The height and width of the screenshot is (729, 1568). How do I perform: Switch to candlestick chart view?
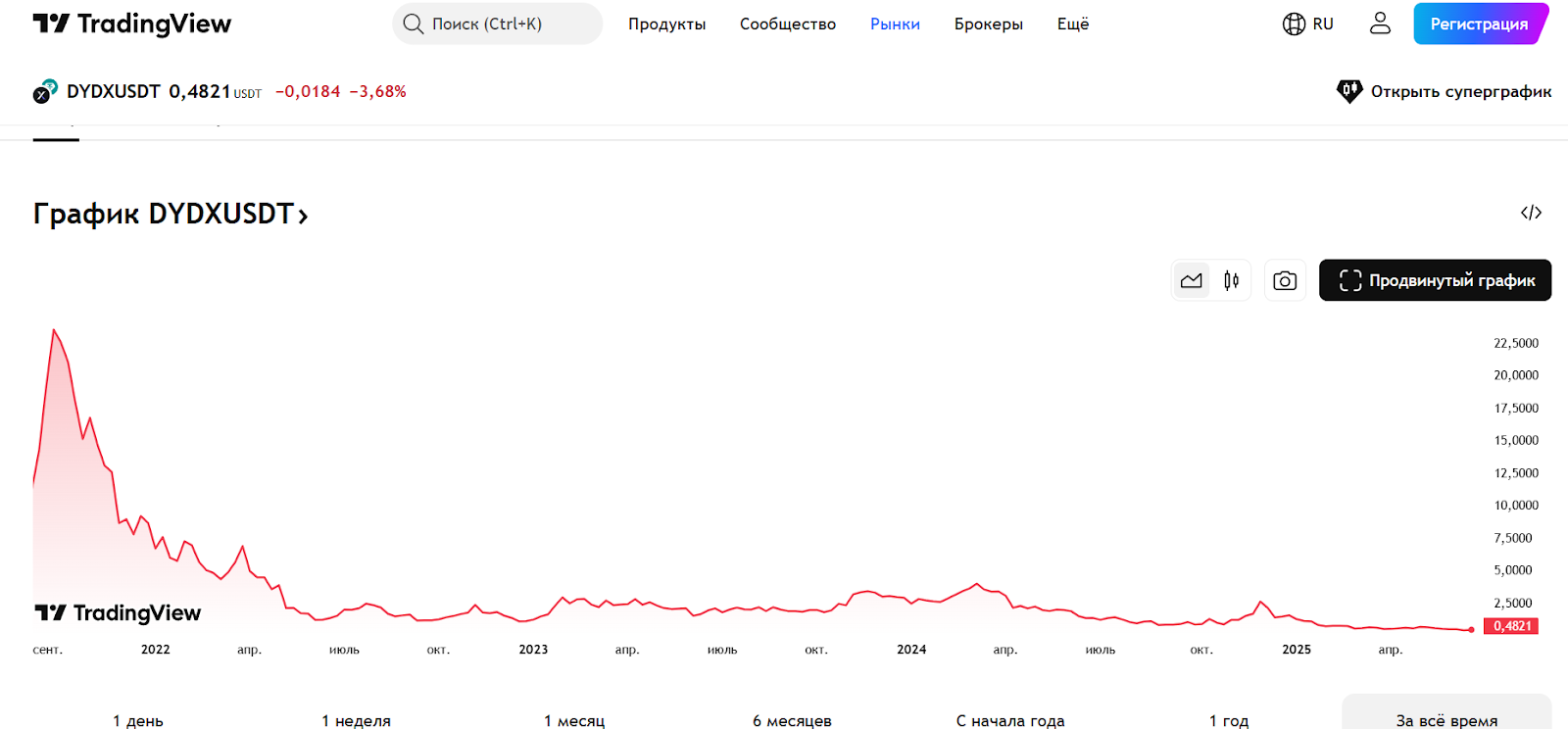1231,281
